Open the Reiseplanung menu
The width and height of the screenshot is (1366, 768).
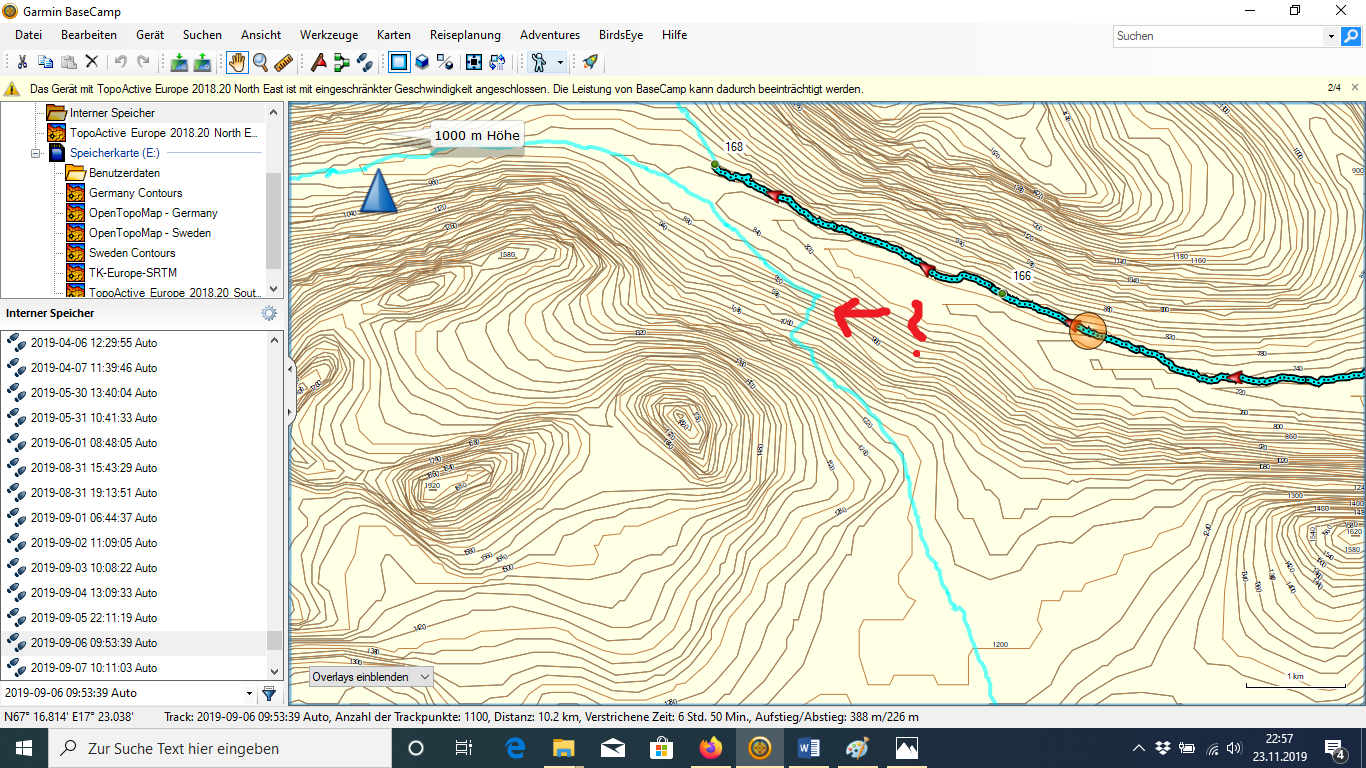point(465,35)
